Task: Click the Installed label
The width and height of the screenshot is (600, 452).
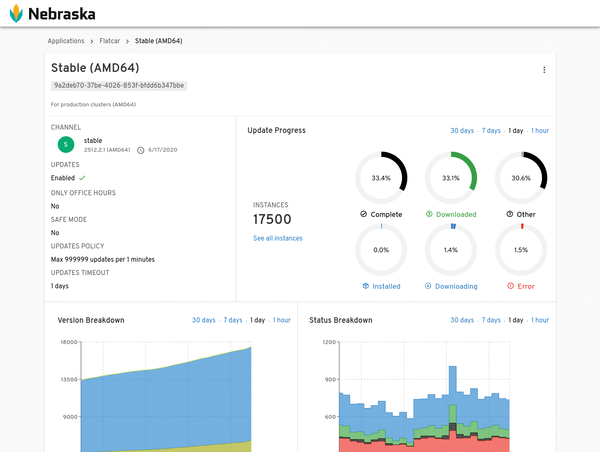Action: [386, 286]
